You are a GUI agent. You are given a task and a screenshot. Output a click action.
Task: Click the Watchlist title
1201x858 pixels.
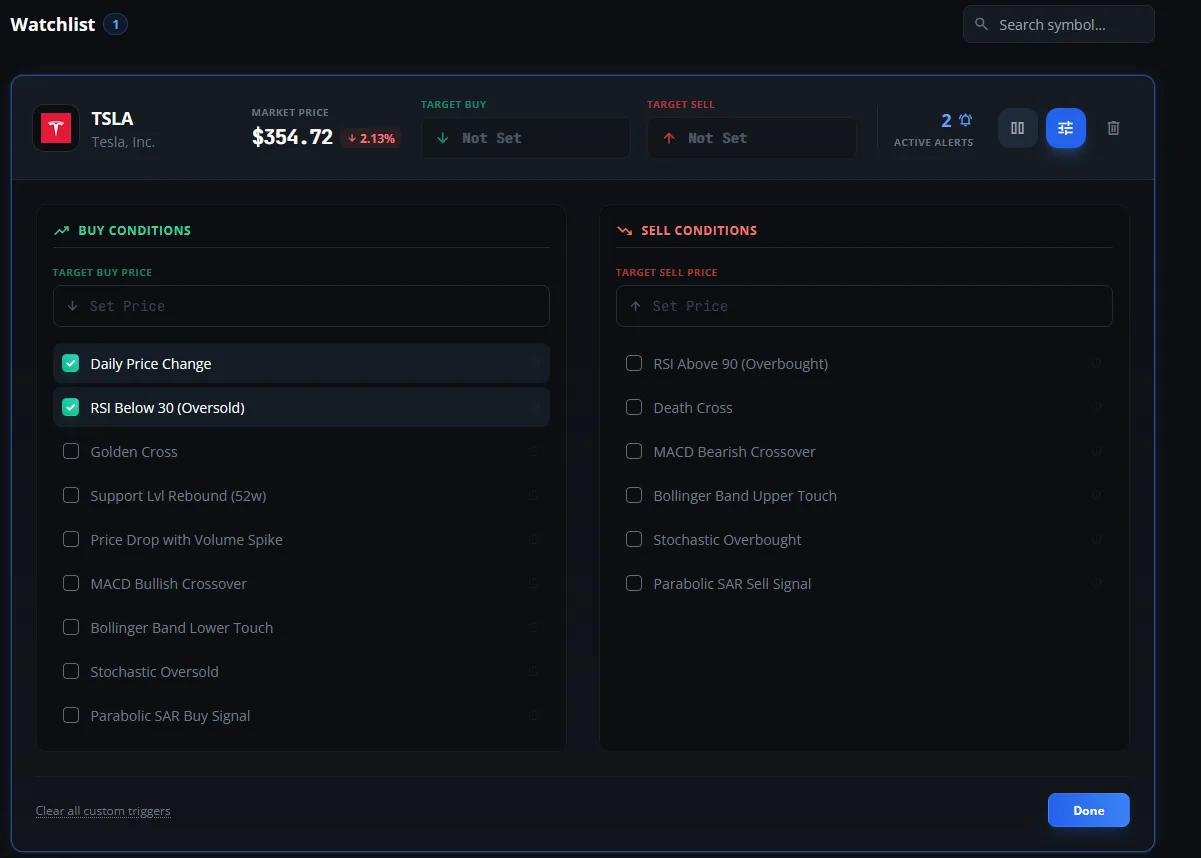click(x=53, y=24)
